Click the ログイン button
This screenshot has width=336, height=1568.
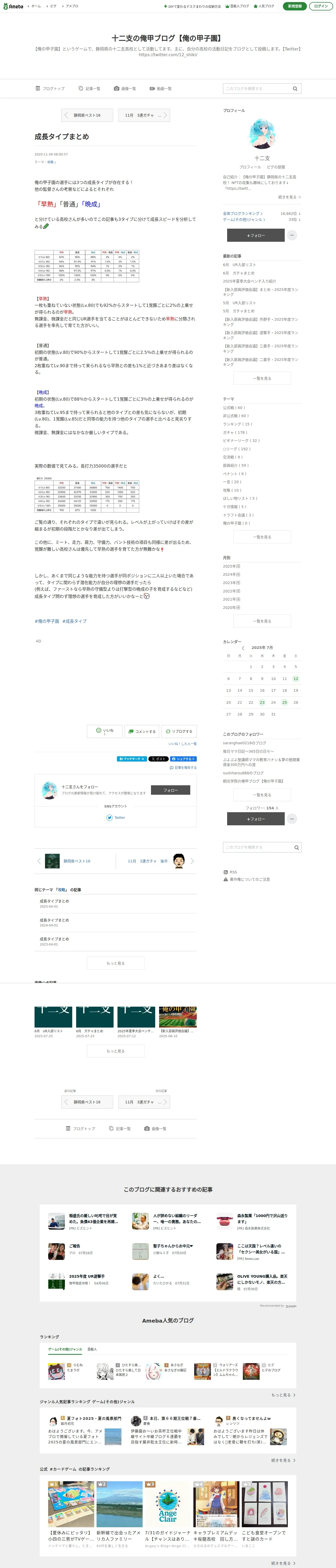point(321,6)
